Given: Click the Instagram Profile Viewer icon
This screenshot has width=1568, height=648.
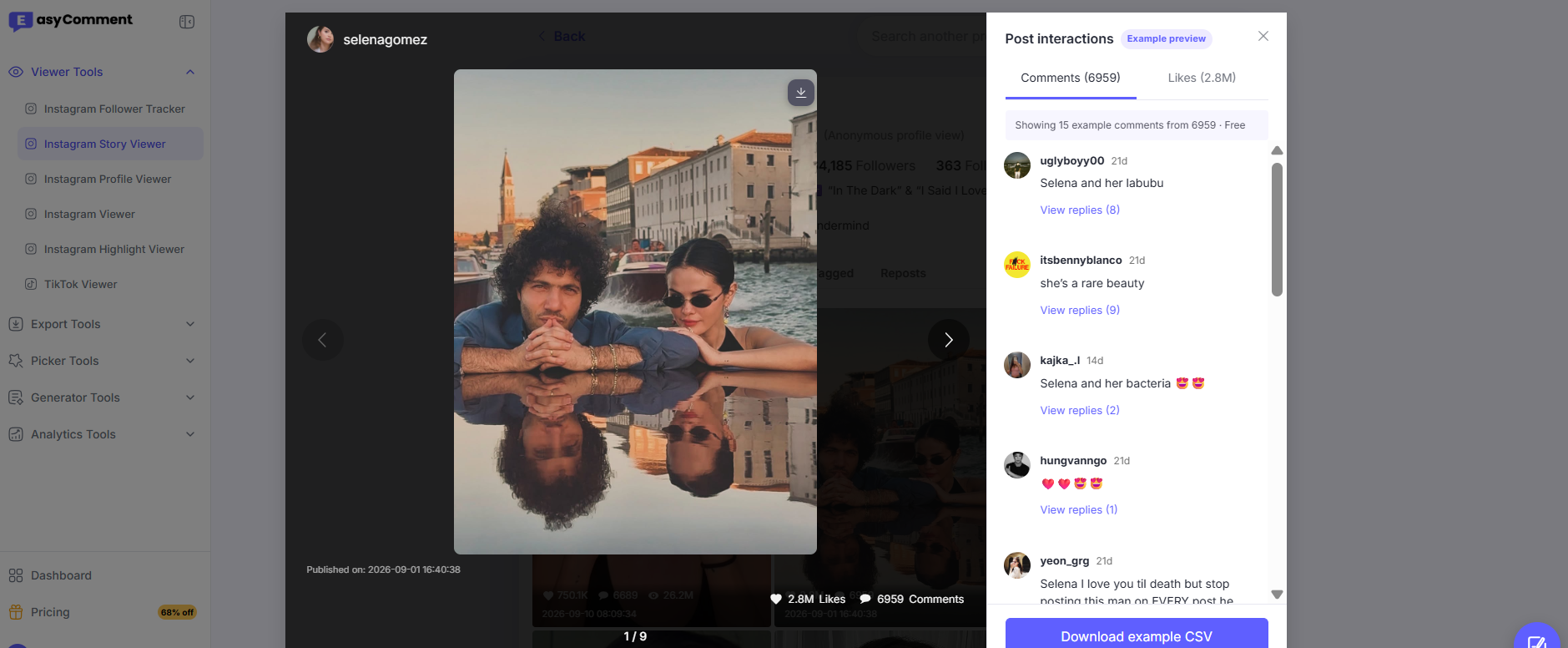Looking at the screenshot, I should pos(31,179).
